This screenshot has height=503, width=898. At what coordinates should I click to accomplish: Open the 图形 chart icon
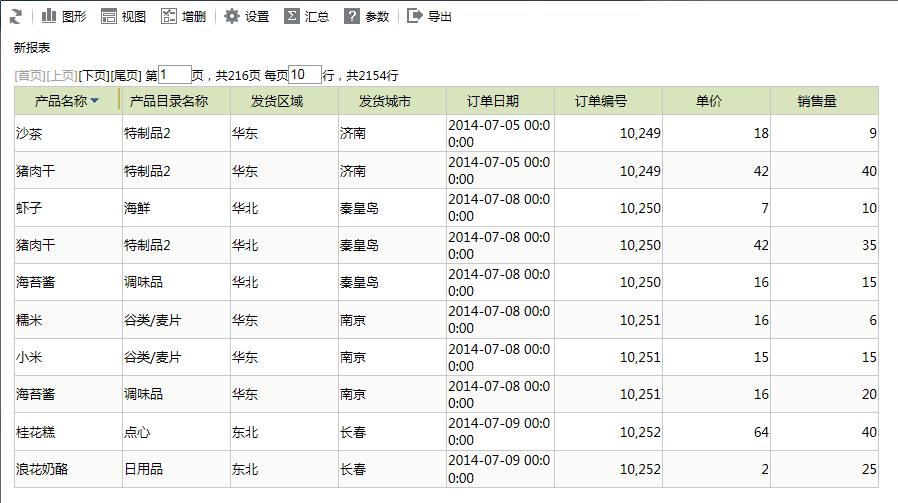[49, 16]
